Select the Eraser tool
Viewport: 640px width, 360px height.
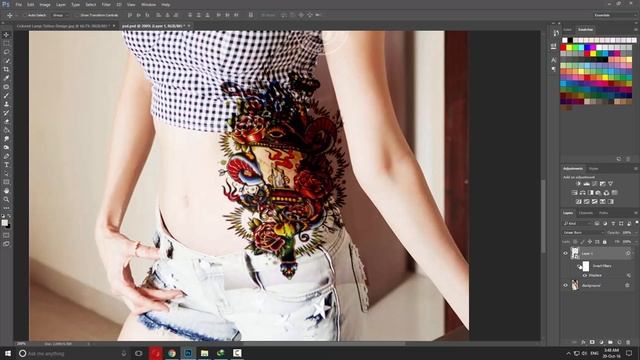(x=6, y=121)
